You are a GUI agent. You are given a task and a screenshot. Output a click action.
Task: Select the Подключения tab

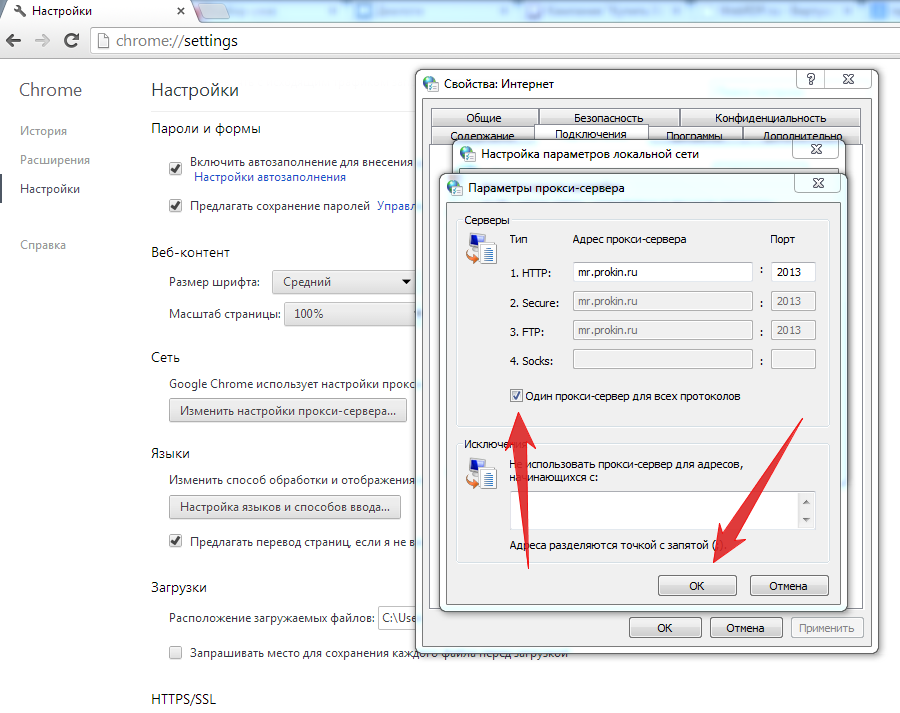pyautogui.click(x=591, y=134)
